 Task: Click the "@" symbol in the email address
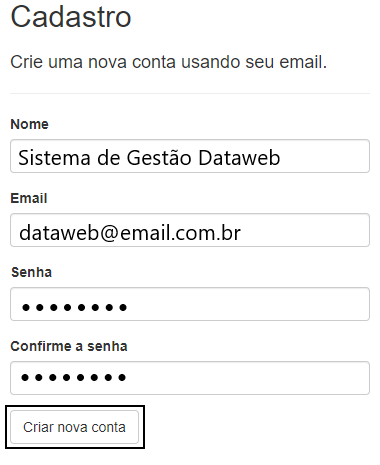coord(109,233)
